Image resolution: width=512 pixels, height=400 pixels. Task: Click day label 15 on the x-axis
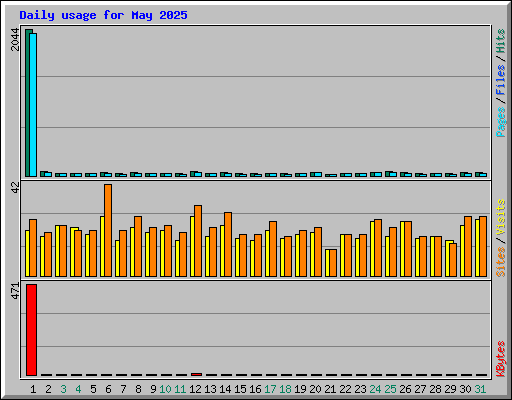pyautogui.click(x=240, y=389)
